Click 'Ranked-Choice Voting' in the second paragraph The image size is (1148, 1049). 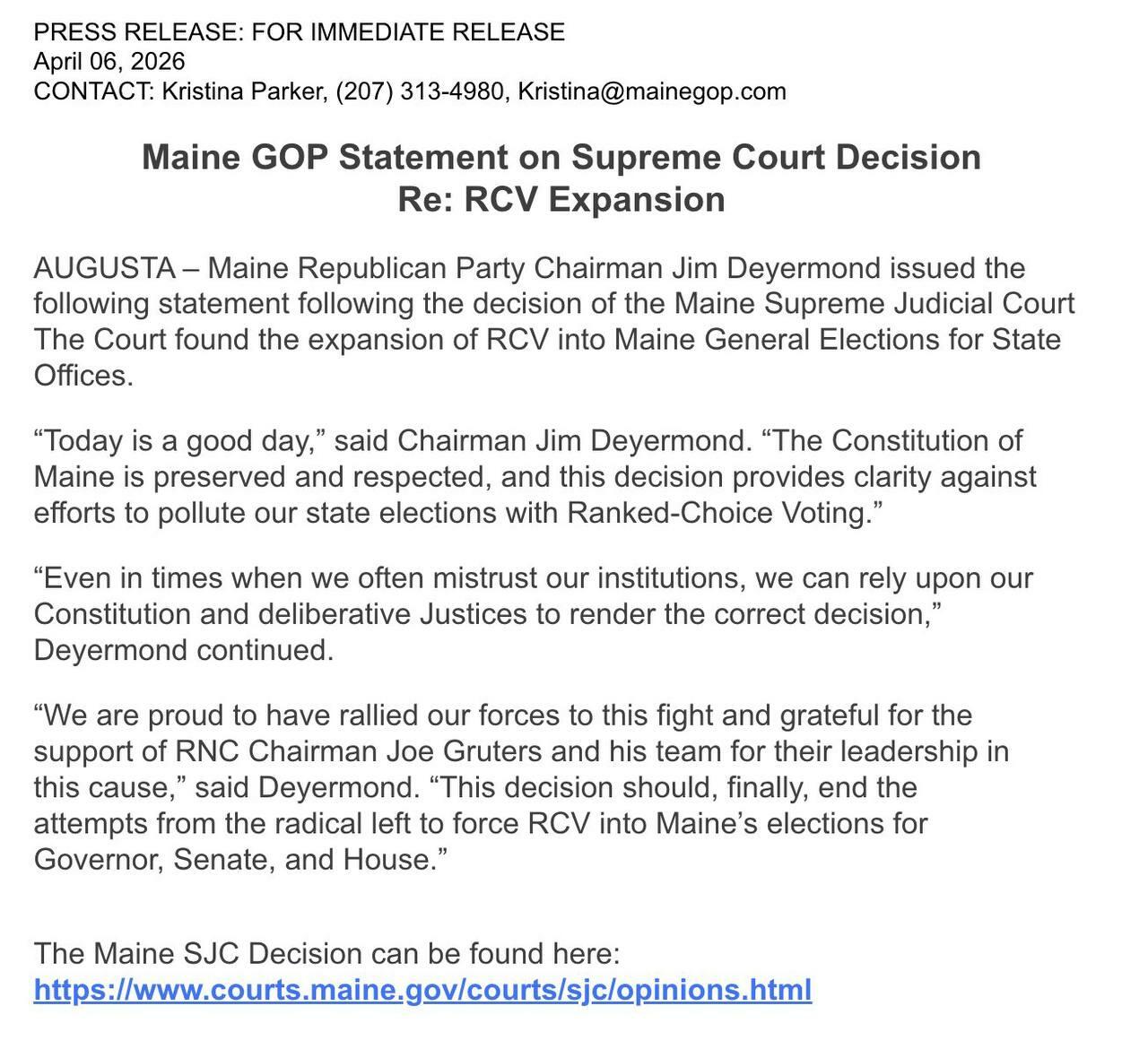(717, 513)
